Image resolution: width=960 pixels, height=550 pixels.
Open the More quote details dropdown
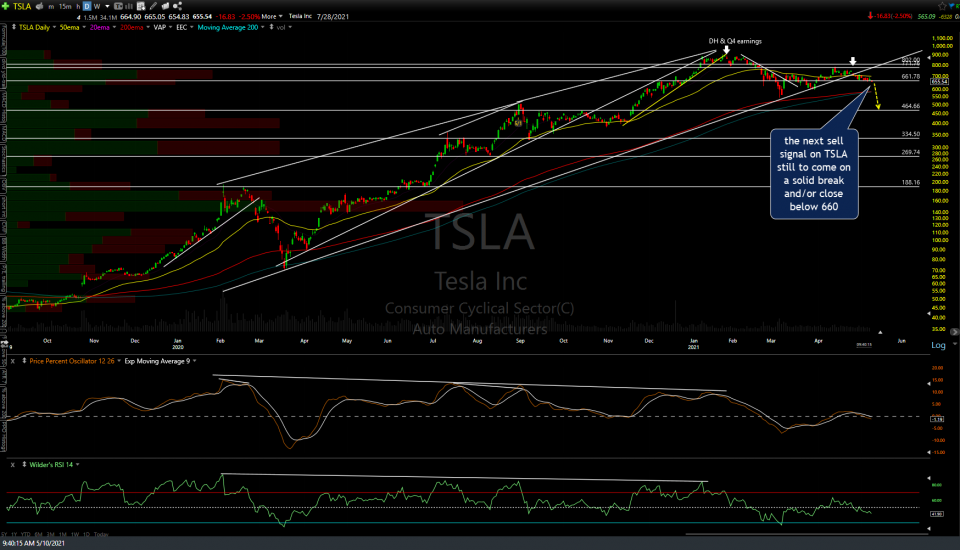pos(272,17)
